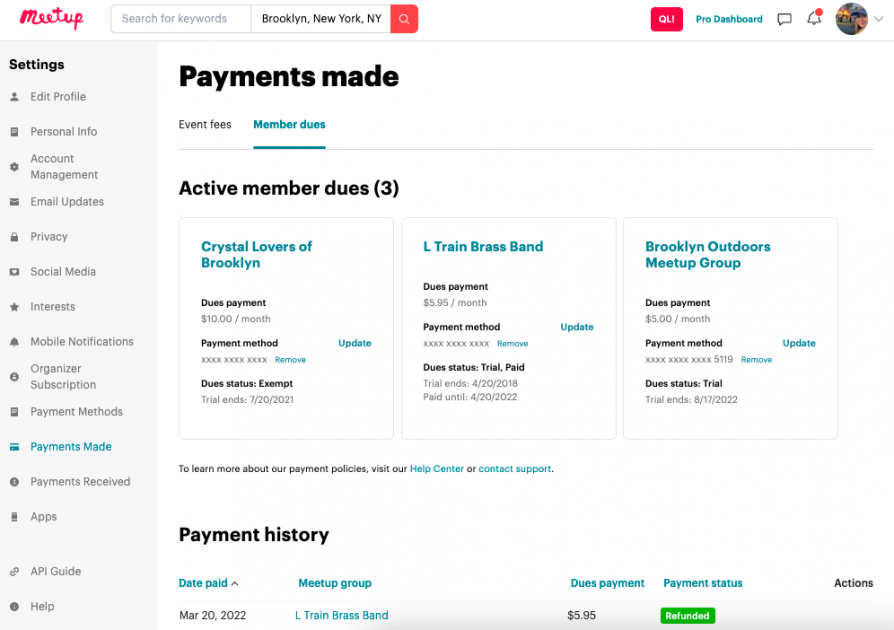This screenshot has height=630, width=894.
Task: Click the Email Updates envelope icon
Action: 14,202
